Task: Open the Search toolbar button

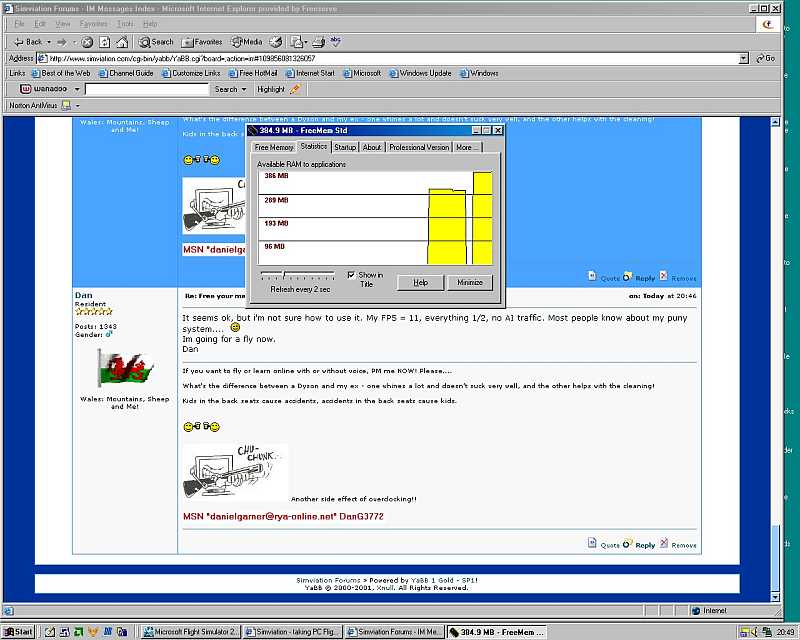Action: [x=156, y=42]
